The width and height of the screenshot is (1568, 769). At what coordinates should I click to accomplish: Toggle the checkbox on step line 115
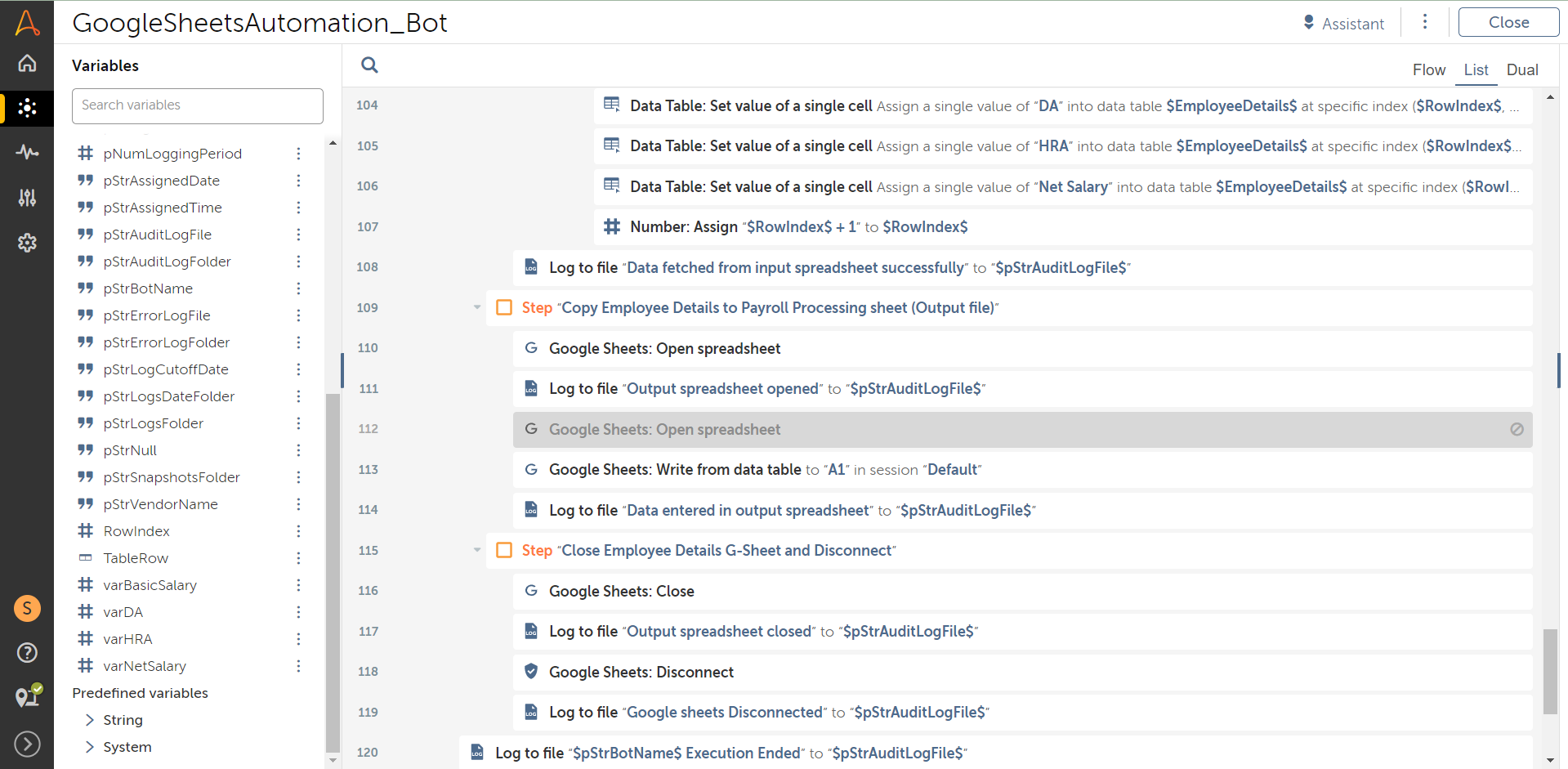(504, 551)
